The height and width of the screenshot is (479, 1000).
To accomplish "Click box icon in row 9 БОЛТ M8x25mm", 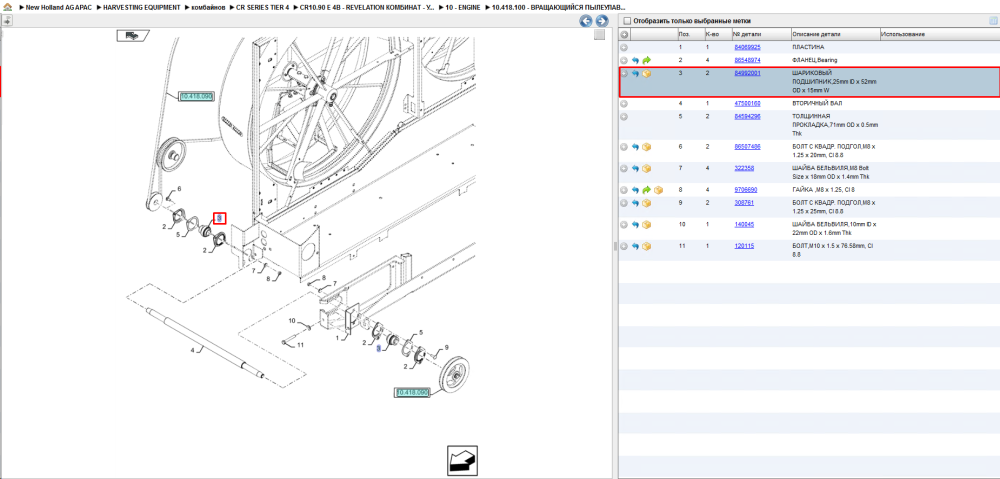I will [x=647, y=203].
